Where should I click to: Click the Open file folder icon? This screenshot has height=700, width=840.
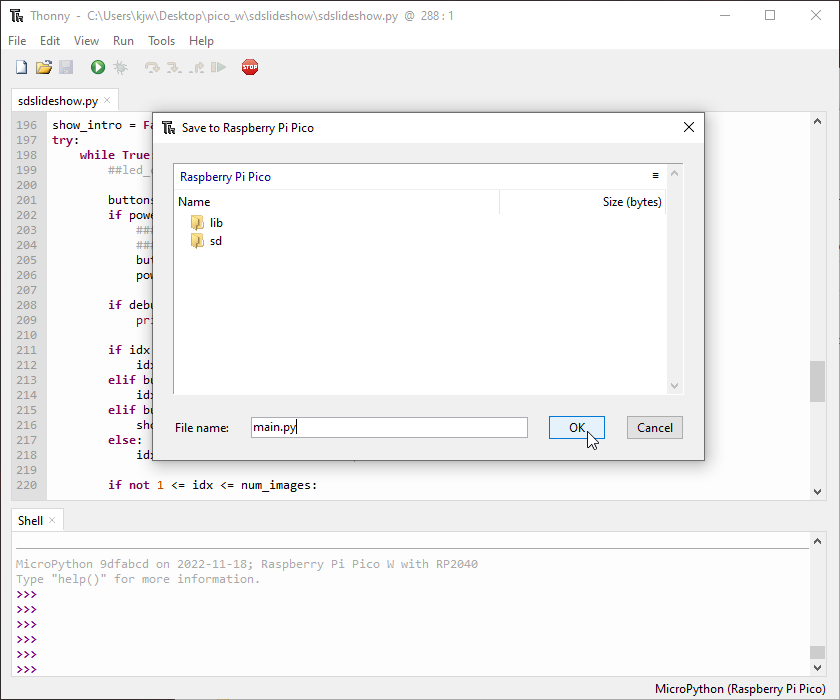[44, 67]
